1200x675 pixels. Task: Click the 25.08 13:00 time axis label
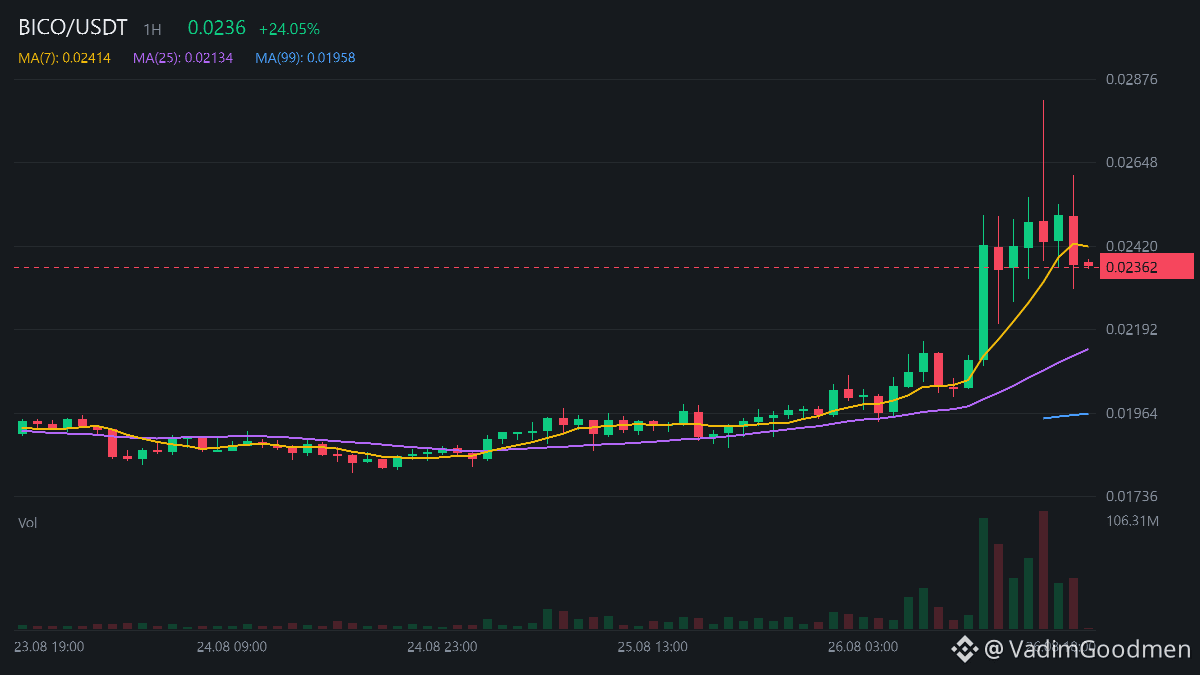652,647
